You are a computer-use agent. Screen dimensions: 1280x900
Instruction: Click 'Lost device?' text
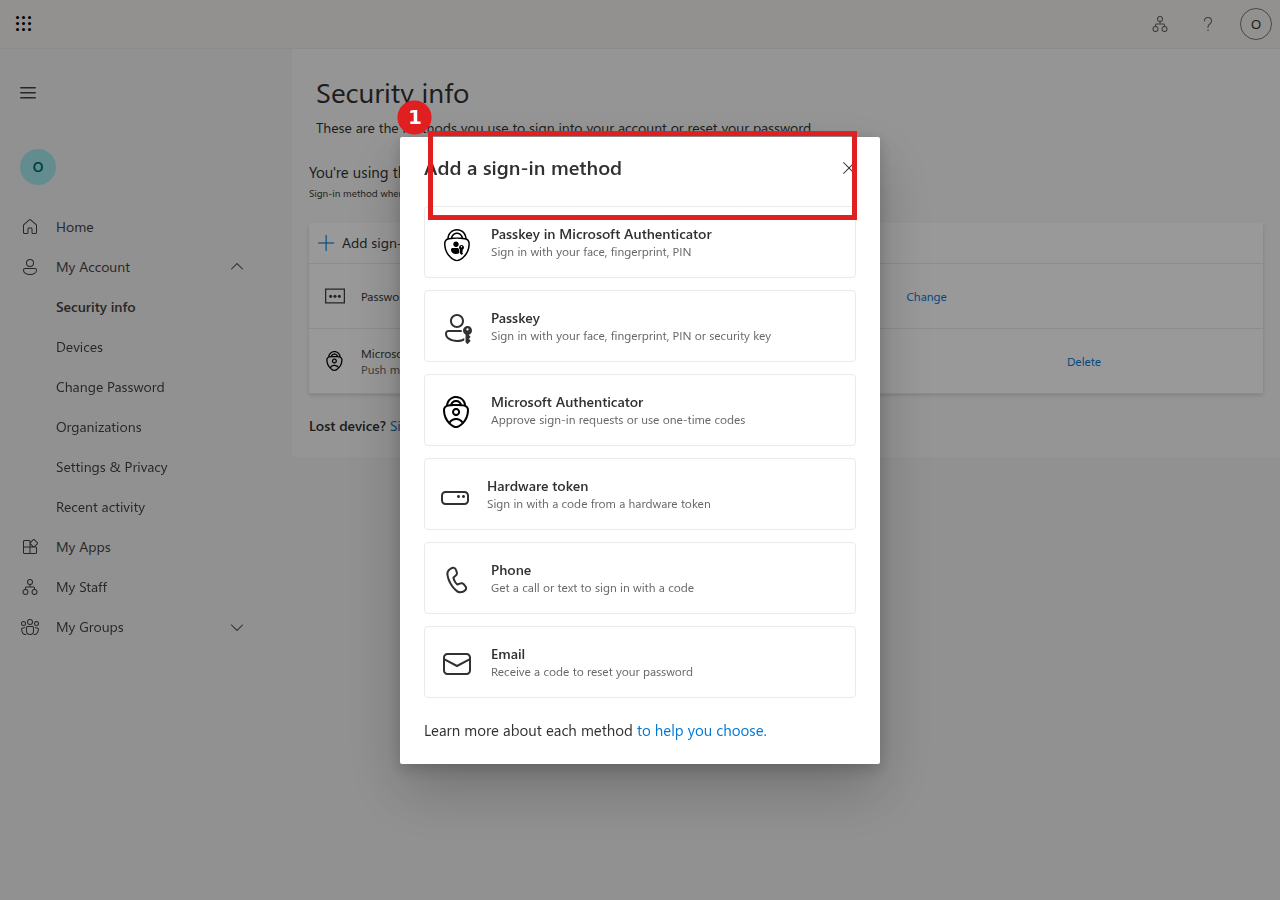(347, 426)
